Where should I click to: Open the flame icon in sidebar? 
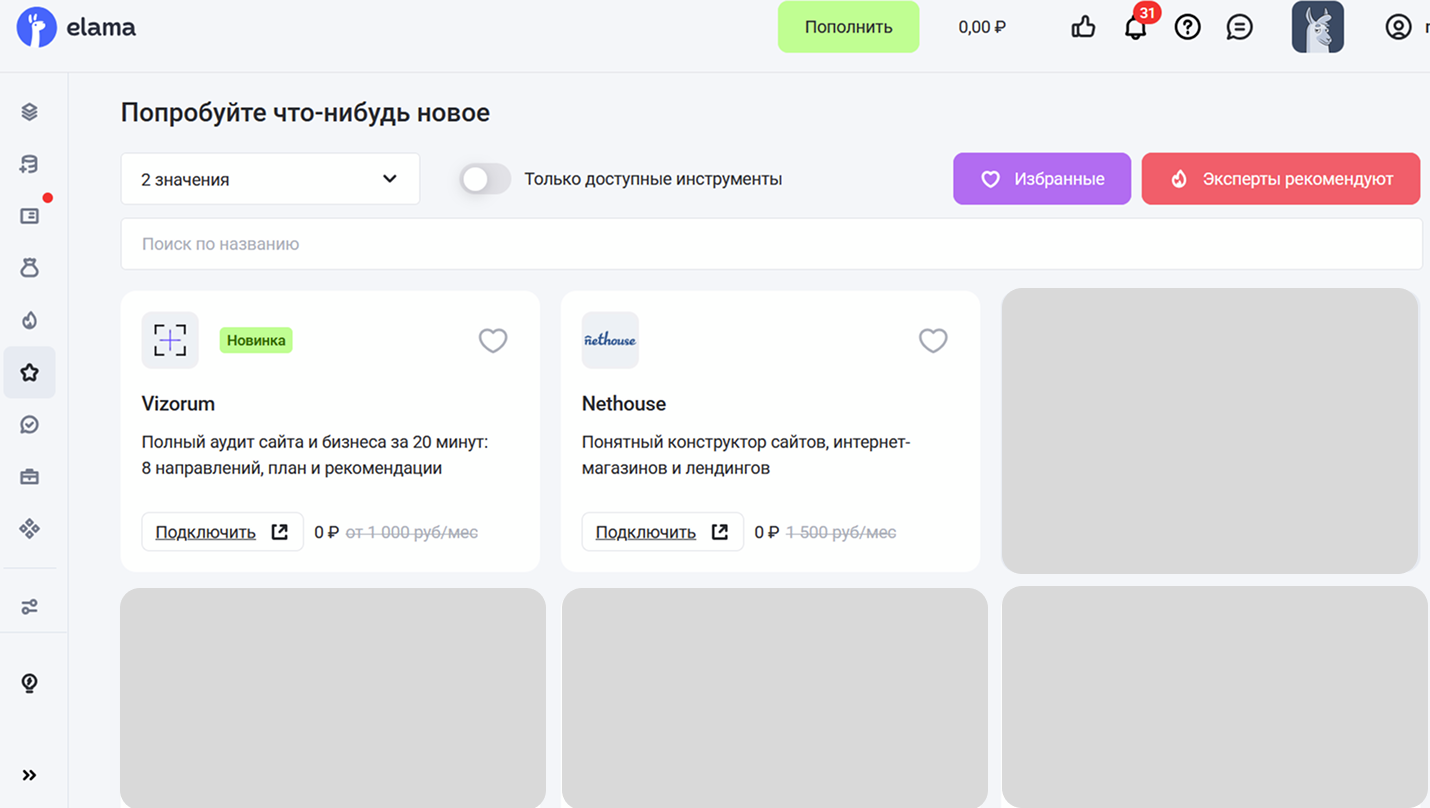30,320
